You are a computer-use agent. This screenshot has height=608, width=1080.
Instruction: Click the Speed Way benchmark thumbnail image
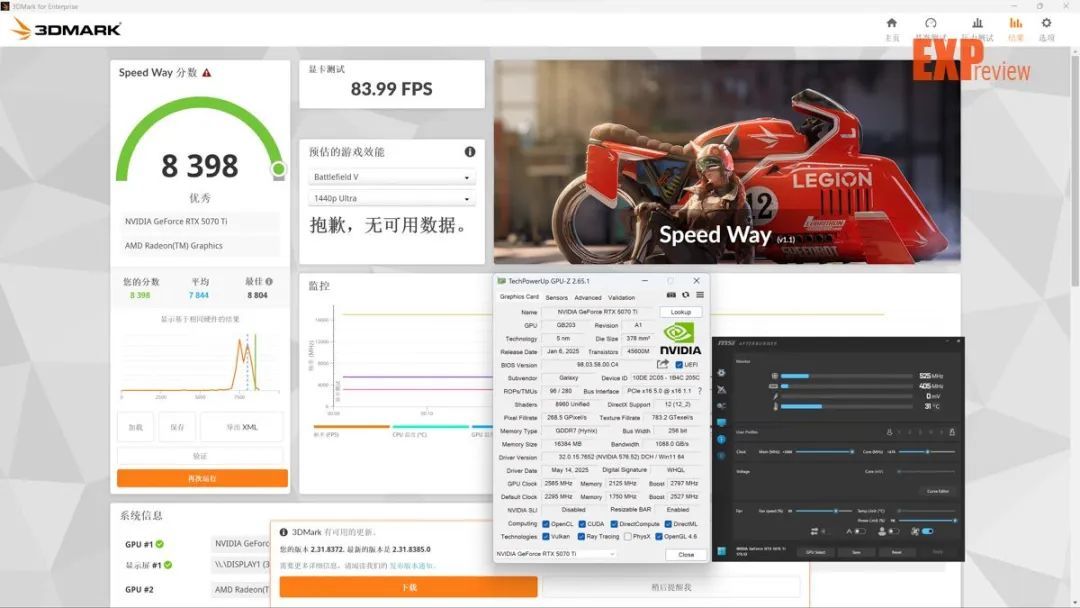pyautogui.click(x=727, y=162)
